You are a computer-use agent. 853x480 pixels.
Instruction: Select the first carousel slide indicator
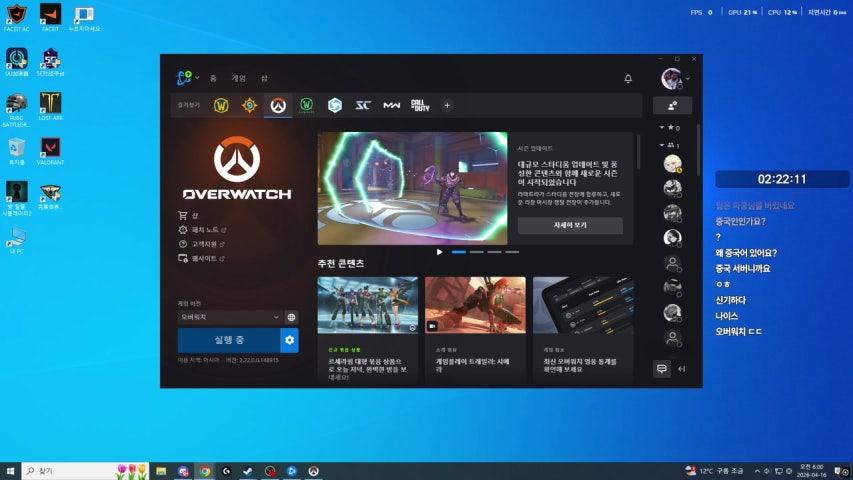(x=459, y=252)
